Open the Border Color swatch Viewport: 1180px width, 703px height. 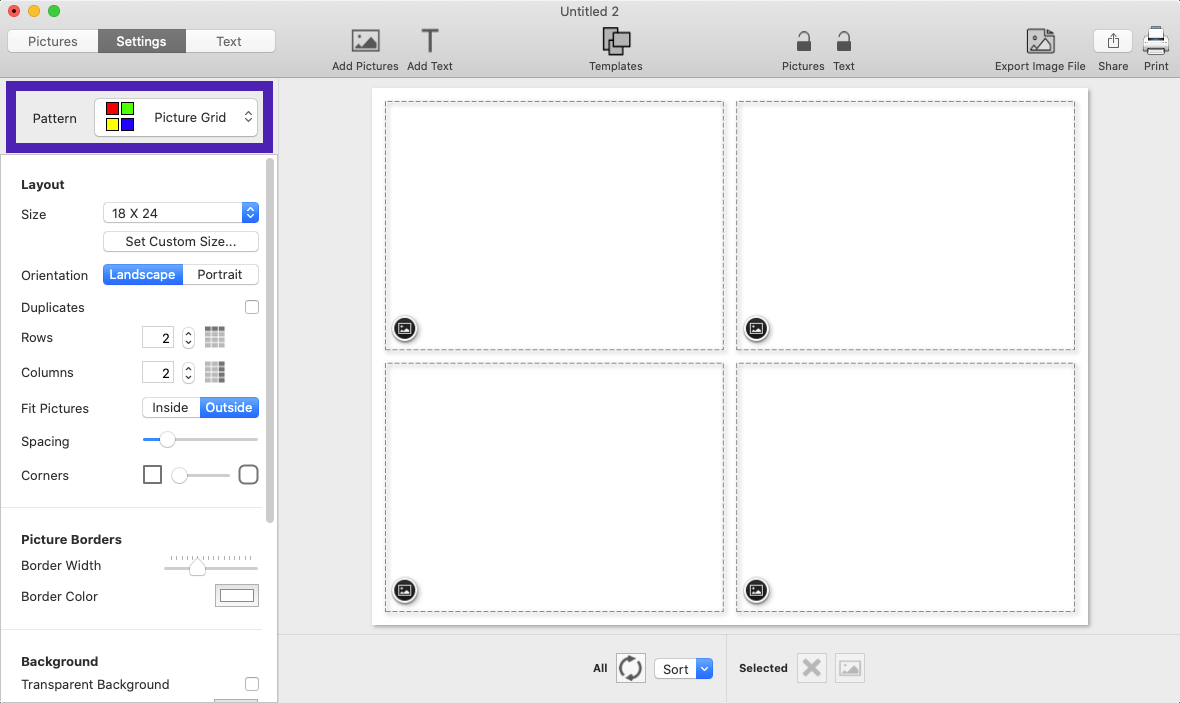pos(237,596)
